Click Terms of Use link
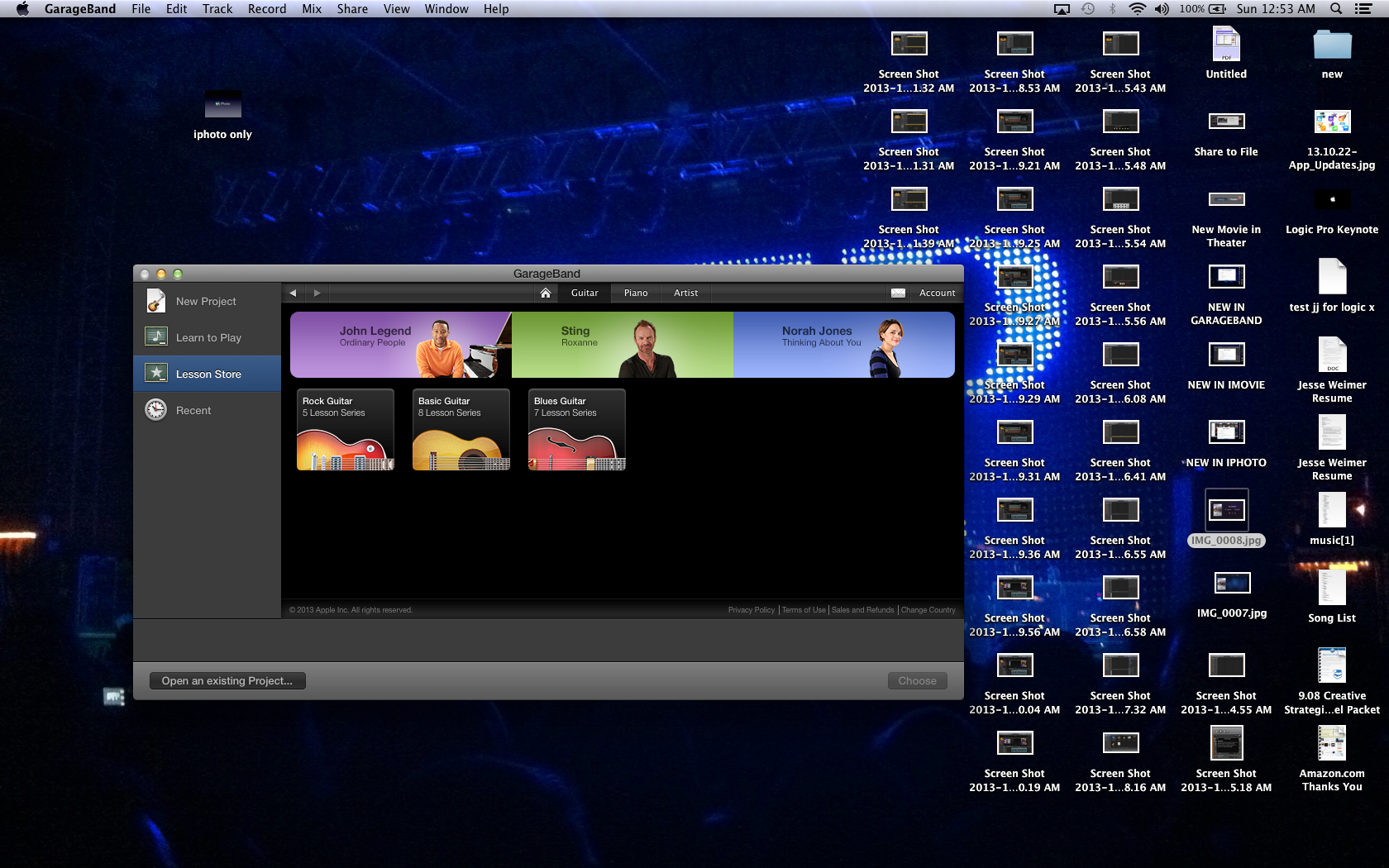 [804, 610]
